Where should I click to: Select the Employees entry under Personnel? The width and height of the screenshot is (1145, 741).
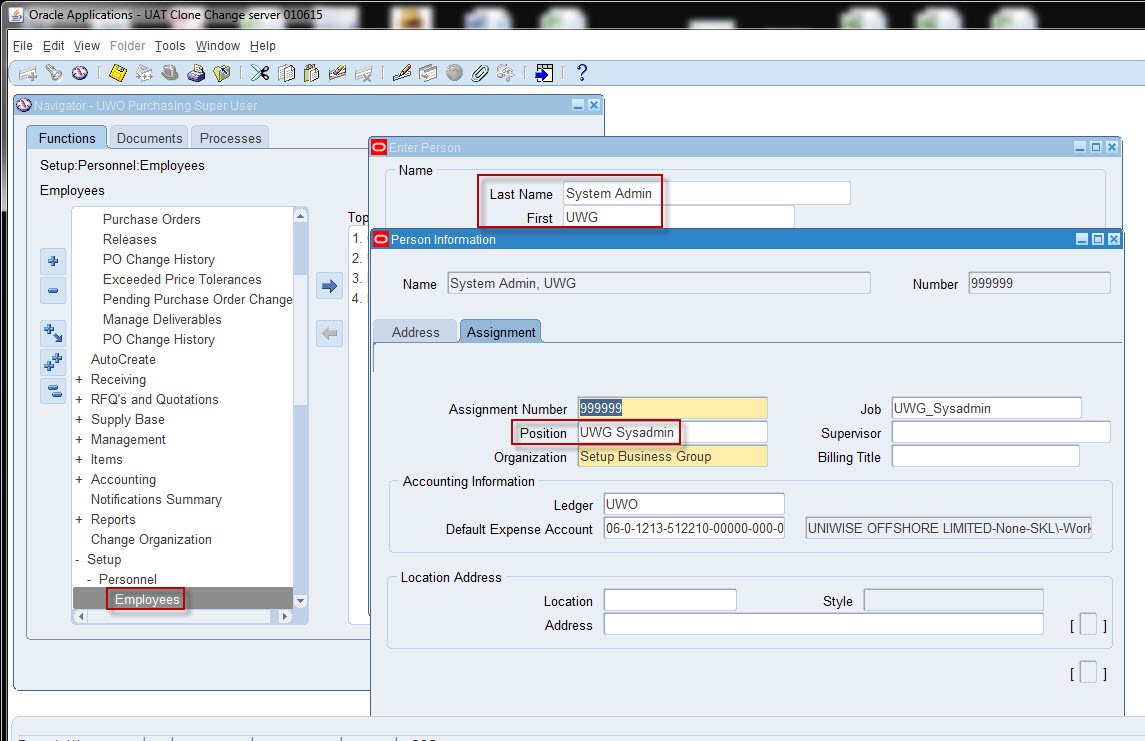click(x=146, y=599)
